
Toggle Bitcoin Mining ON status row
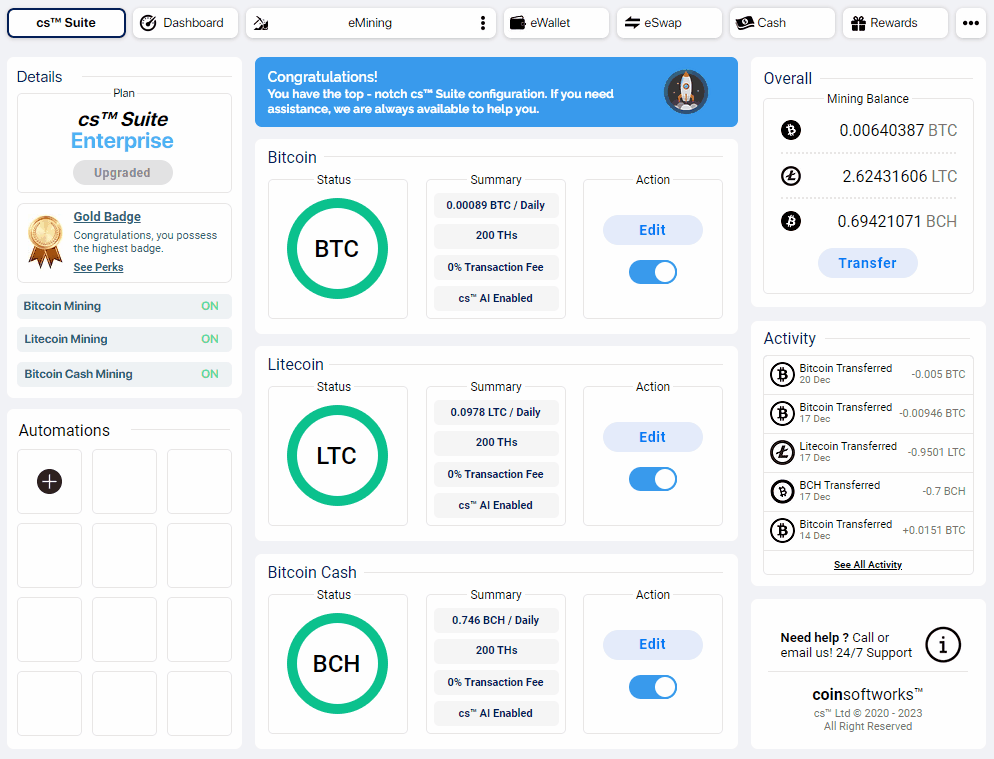pyautogui.click(x=124, y=306)
